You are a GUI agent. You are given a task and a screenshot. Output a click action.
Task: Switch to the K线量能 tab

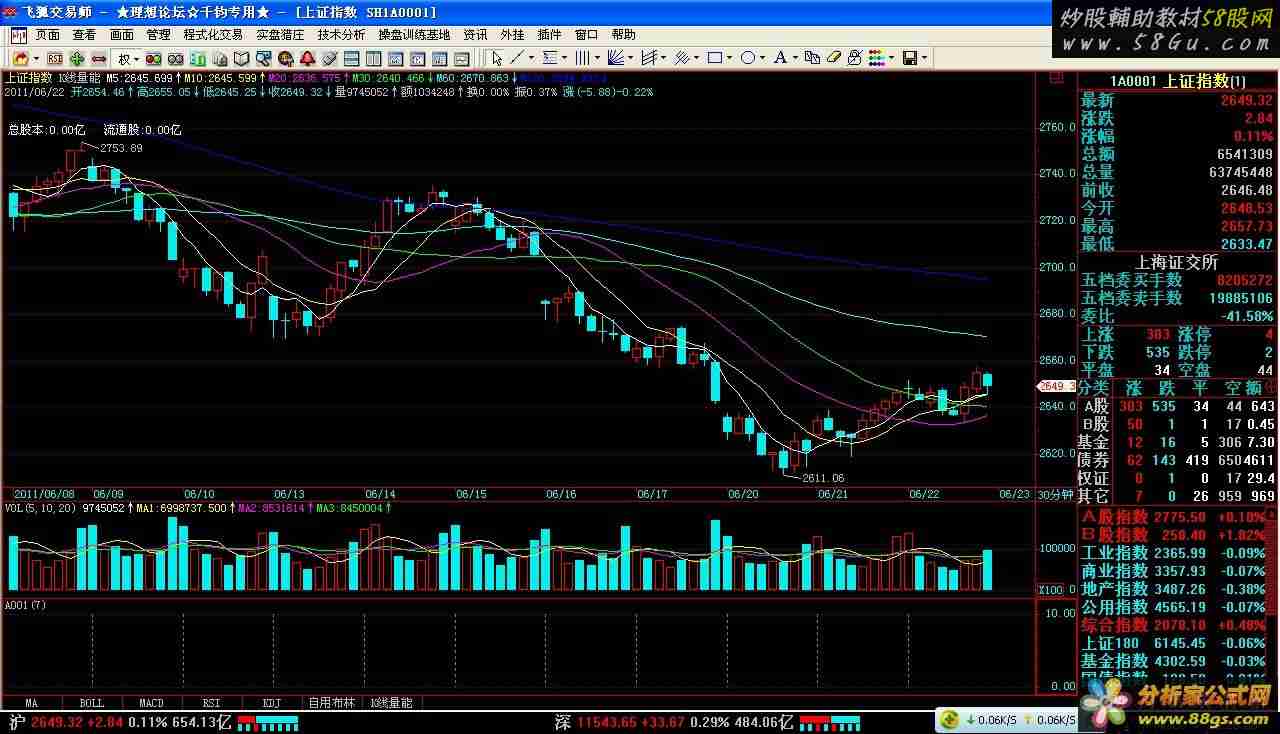[391, 703]
